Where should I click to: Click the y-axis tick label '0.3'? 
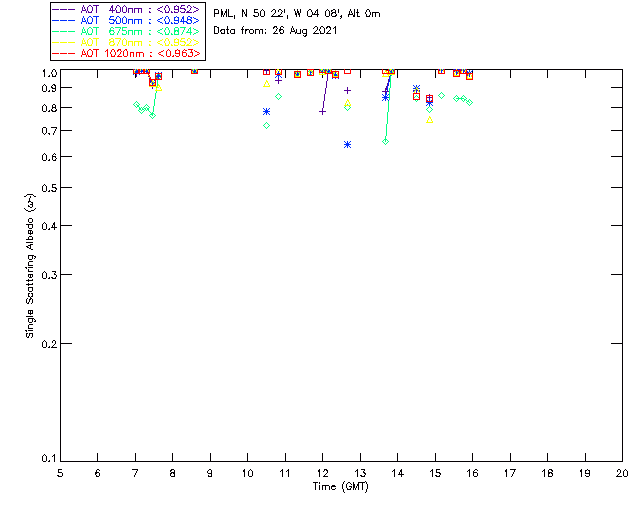49,275
